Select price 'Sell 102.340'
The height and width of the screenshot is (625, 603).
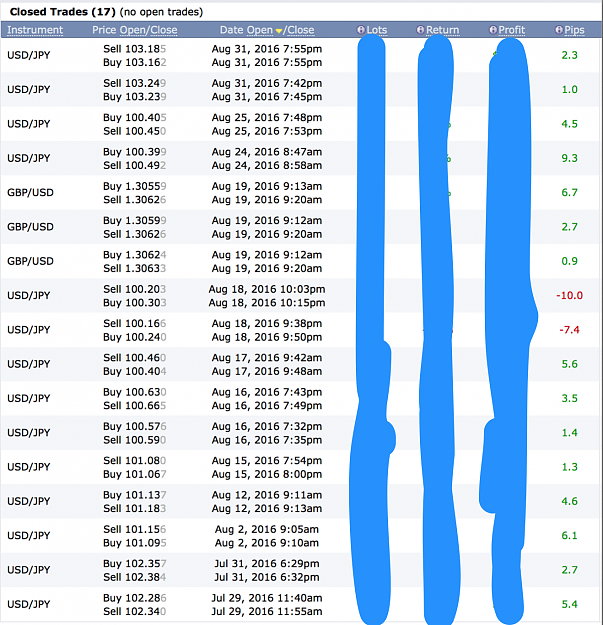point(135,611)
